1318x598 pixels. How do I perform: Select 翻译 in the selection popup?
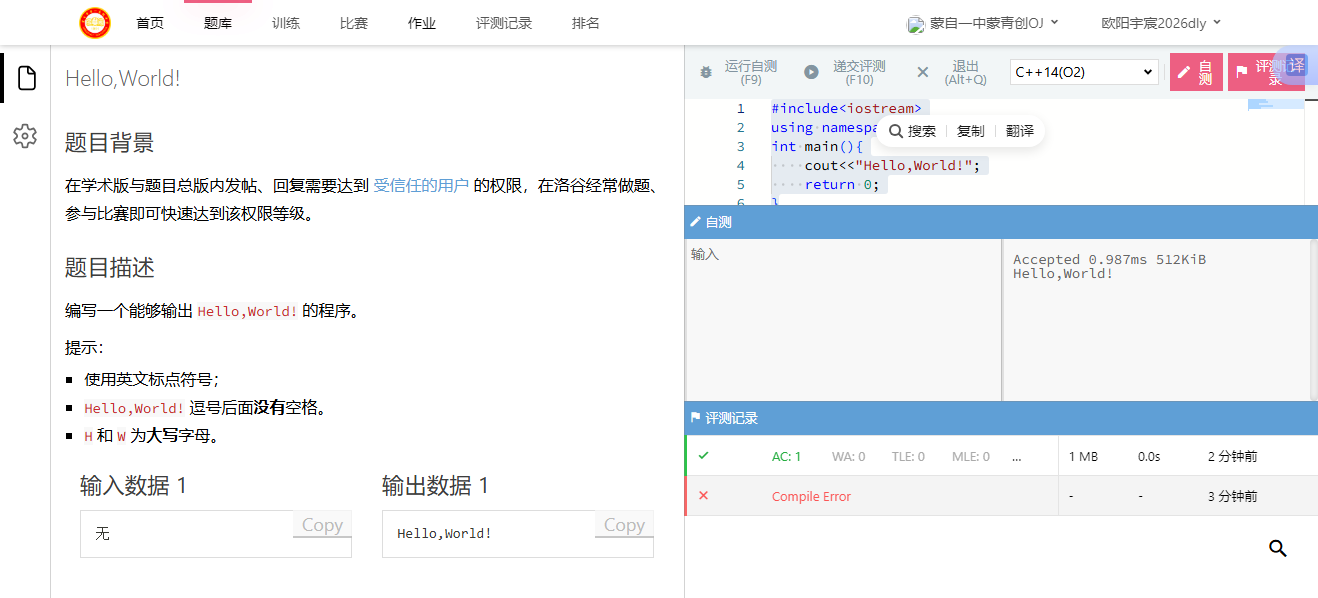click(1020, 131)
